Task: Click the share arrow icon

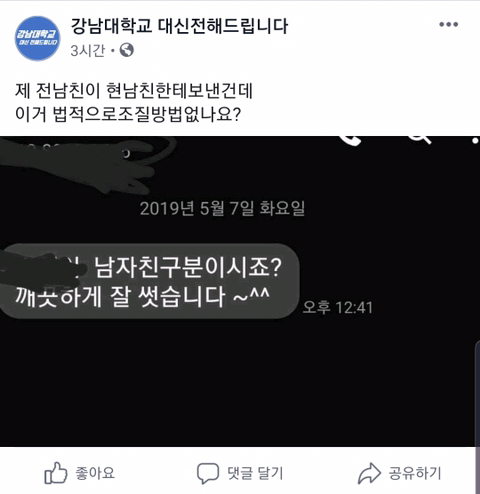Action: click(369, 473)
